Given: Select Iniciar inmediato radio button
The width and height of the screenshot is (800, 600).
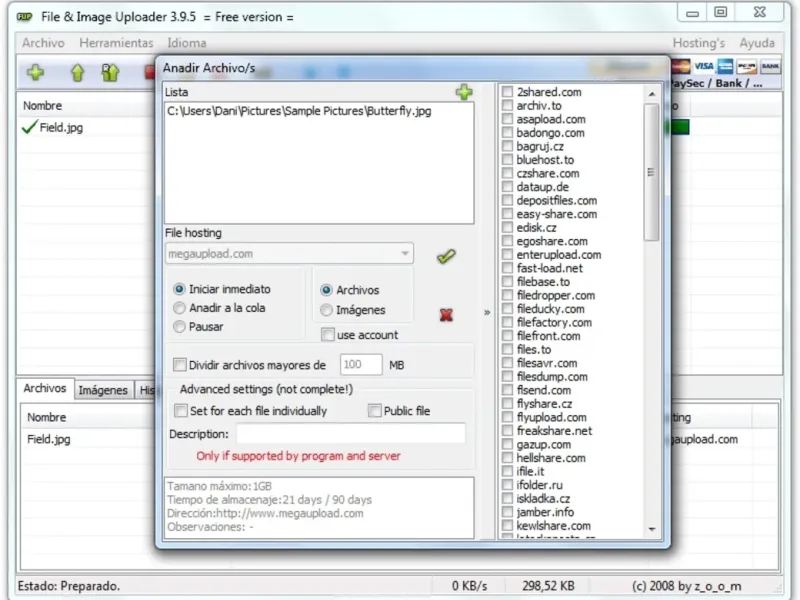Looking at the screenshot, I should [179, 289].
